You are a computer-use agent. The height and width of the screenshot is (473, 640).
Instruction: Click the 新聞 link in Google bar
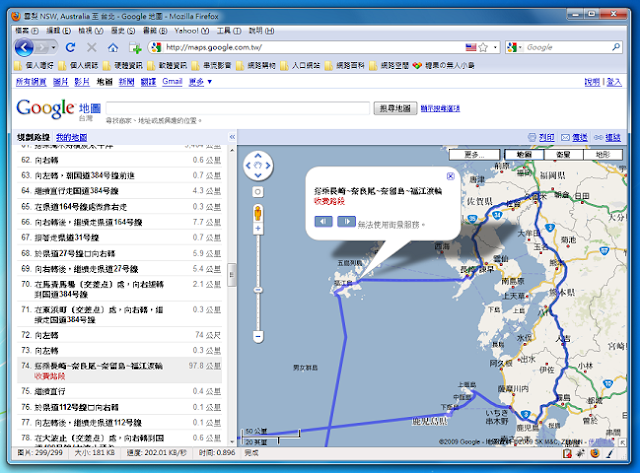pyautogui.click(x=127, y=82)
